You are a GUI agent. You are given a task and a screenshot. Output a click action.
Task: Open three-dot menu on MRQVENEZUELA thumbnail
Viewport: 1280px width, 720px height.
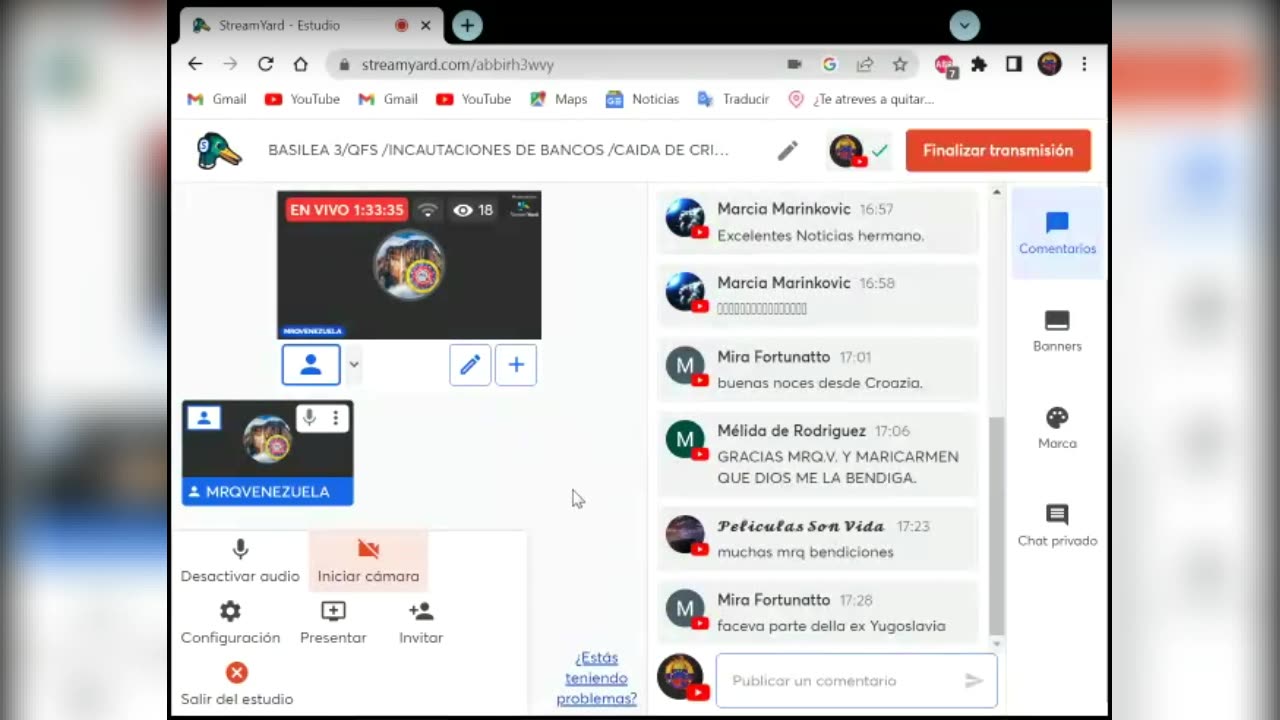pyautogui.click(x=335, y=417)
